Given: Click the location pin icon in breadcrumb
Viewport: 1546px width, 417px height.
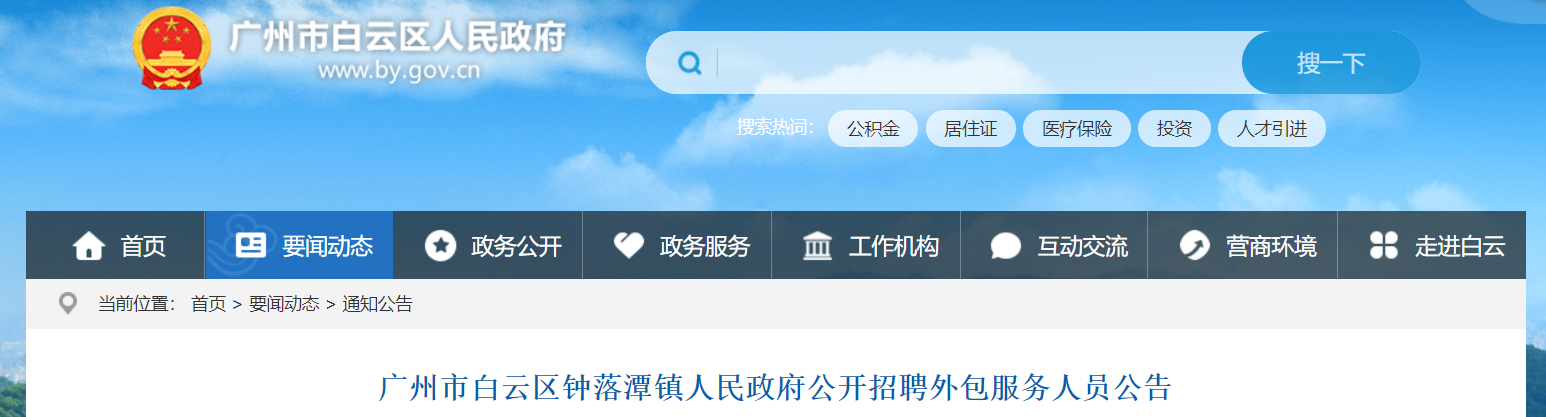Looking at the screenshot, I should [68, 304].
